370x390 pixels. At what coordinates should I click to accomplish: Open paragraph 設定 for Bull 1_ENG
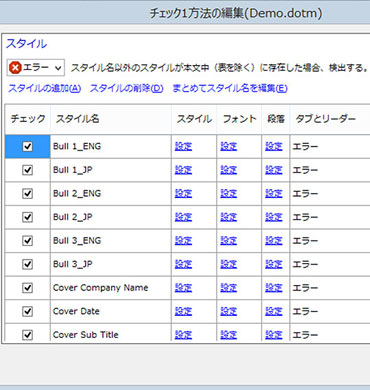pos(274,146)
